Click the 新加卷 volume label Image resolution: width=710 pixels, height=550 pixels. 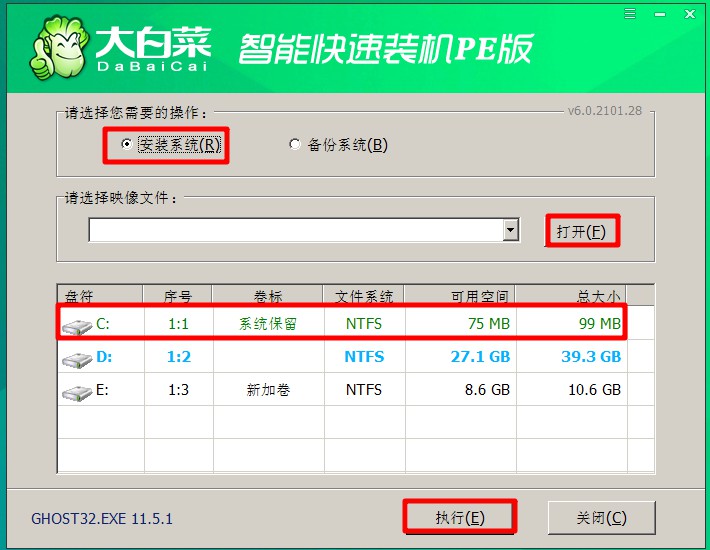[x=268, y=390]
